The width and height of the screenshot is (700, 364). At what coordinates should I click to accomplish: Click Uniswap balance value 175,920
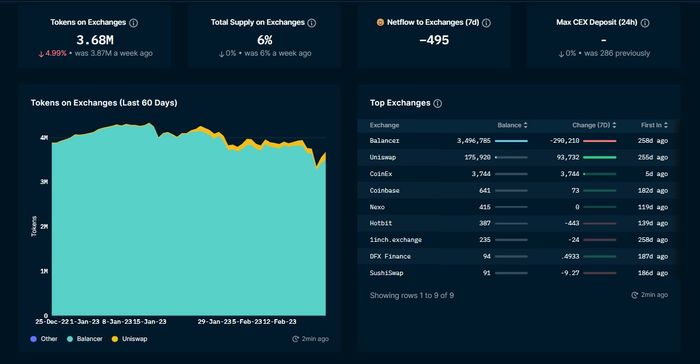[478, 157]
